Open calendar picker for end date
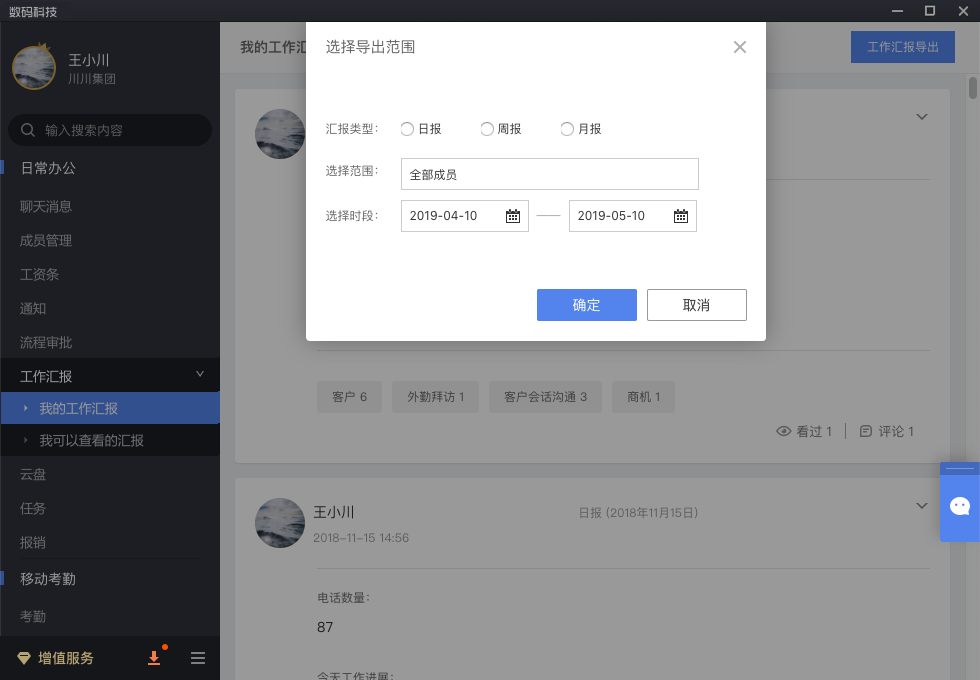This screenshot has width=980, height=680. point(681,216)
